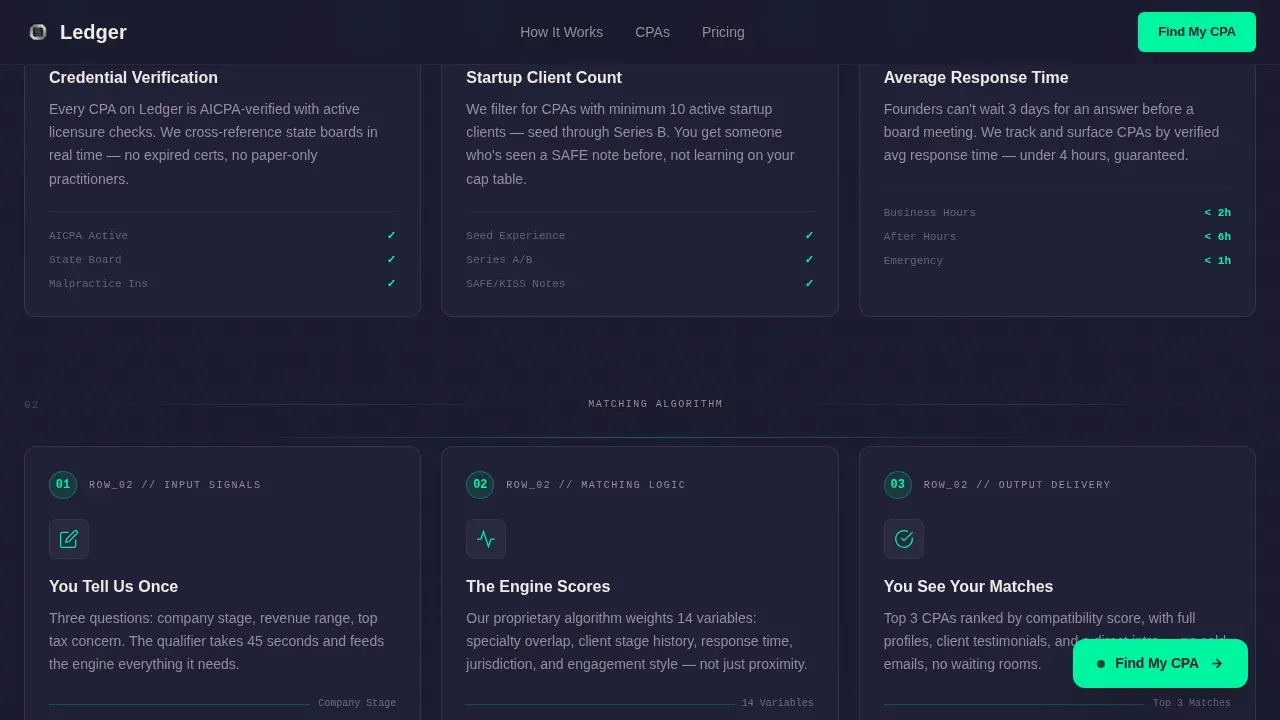Click the You See Your Matches heading
Screen dimensions: 1280x720
pos(968,587)
